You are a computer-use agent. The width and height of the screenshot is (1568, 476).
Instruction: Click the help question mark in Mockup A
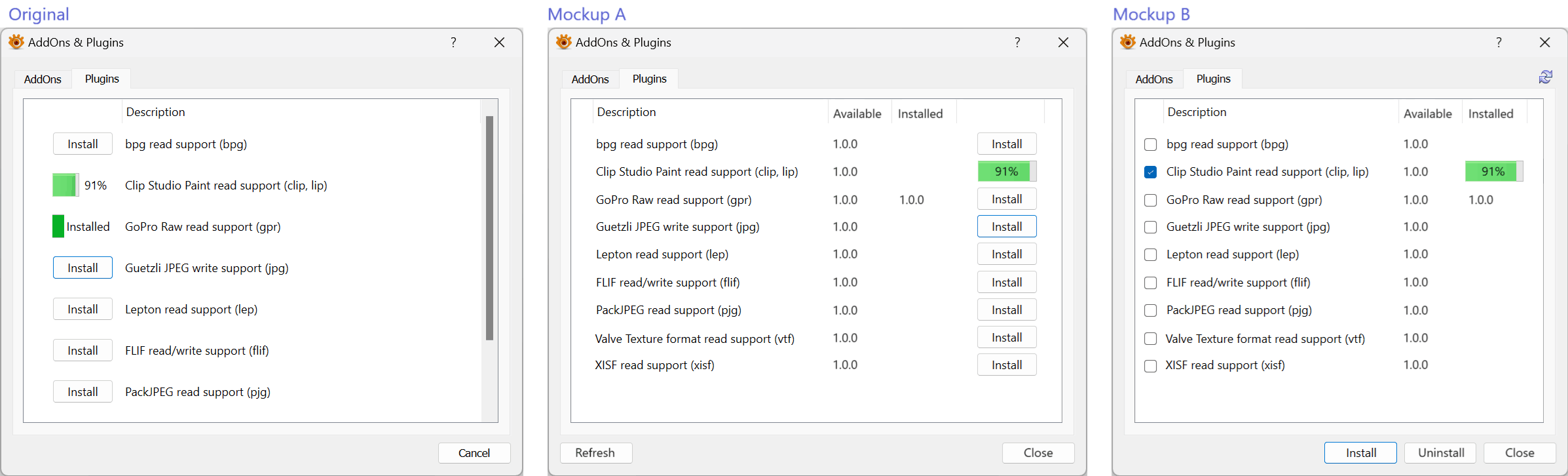click(1017, 43)
